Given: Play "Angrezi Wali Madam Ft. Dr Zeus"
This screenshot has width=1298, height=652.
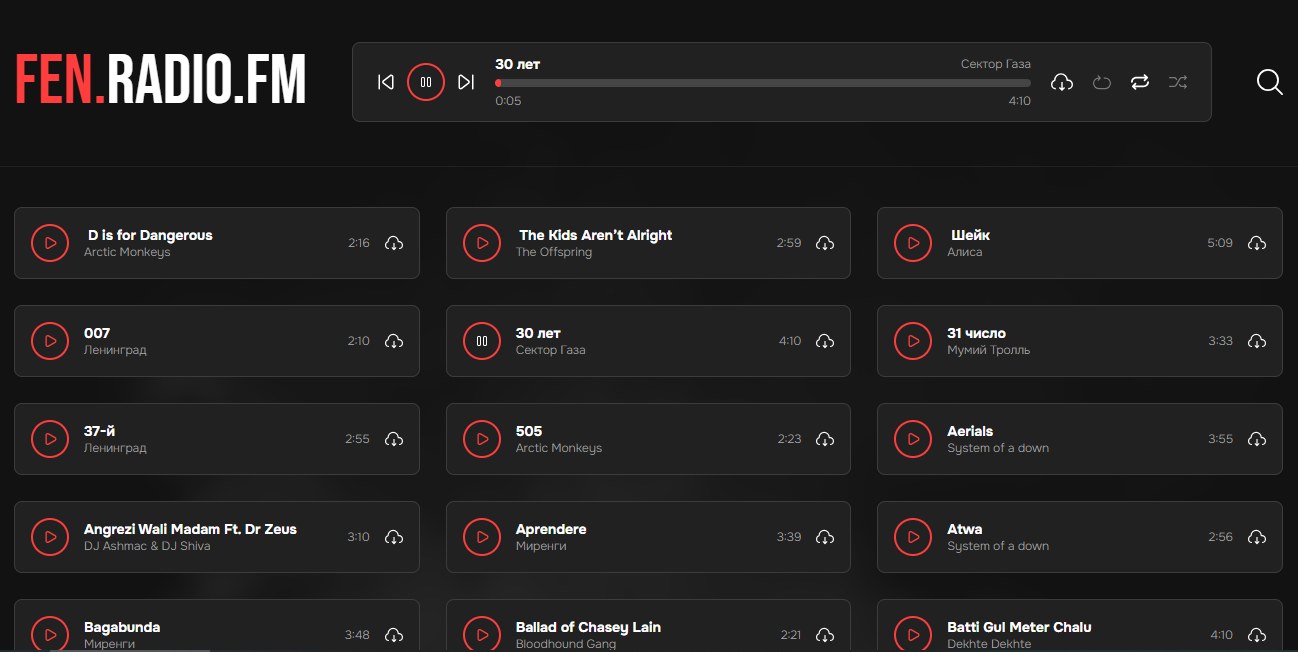Looking at the screenshot, I should tap(50, 537).
